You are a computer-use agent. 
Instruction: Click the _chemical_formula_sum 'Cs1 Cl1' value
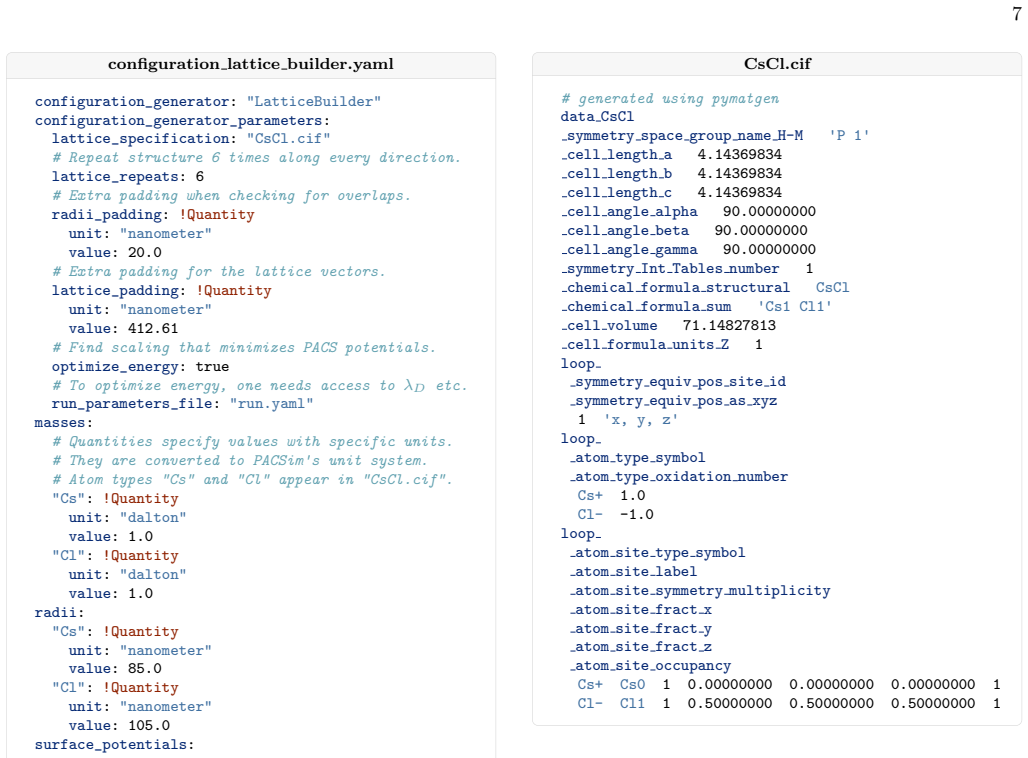[795, 307]
